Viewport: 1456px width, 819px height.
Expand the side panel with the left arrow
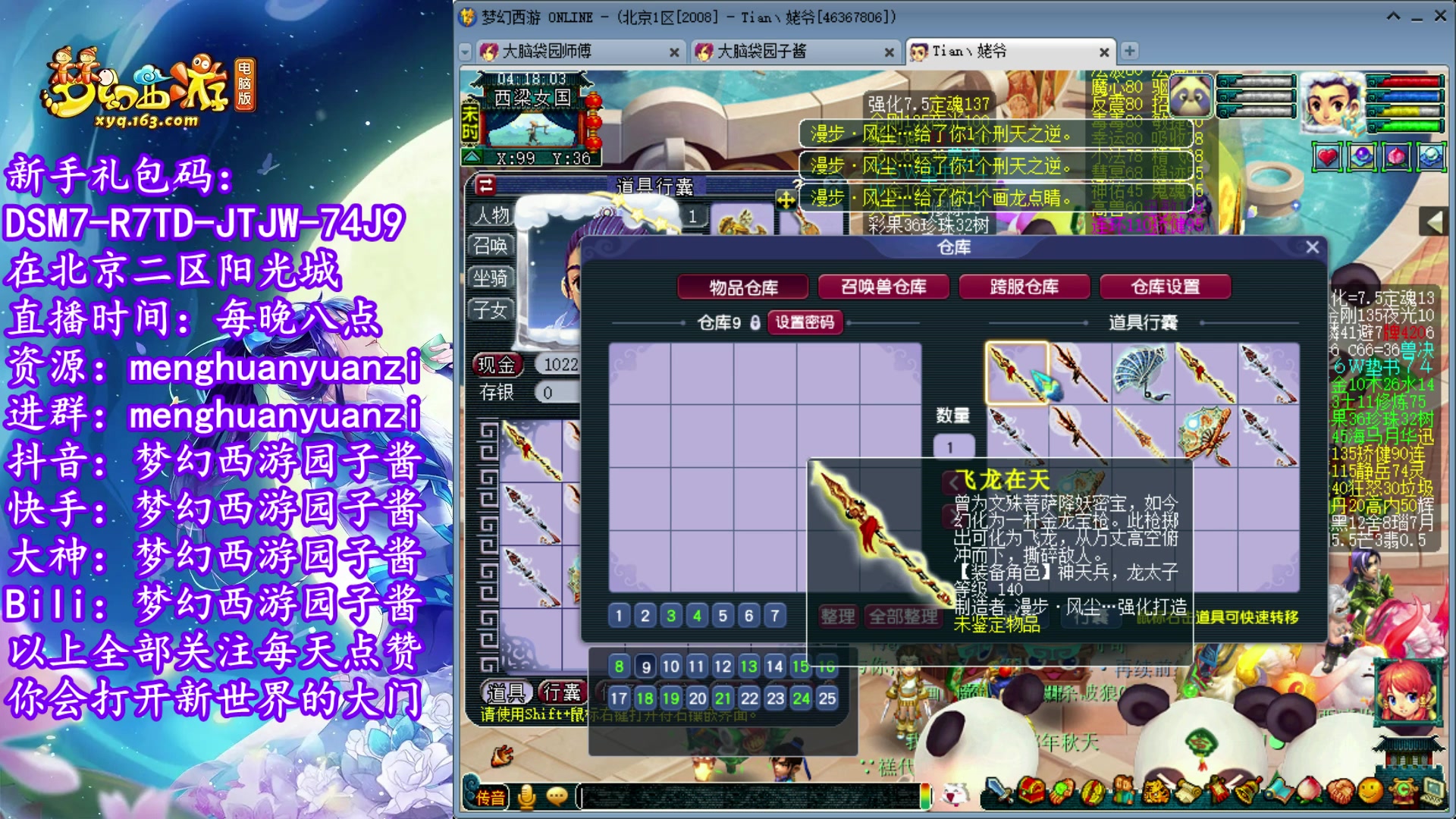click(1433, 222)
